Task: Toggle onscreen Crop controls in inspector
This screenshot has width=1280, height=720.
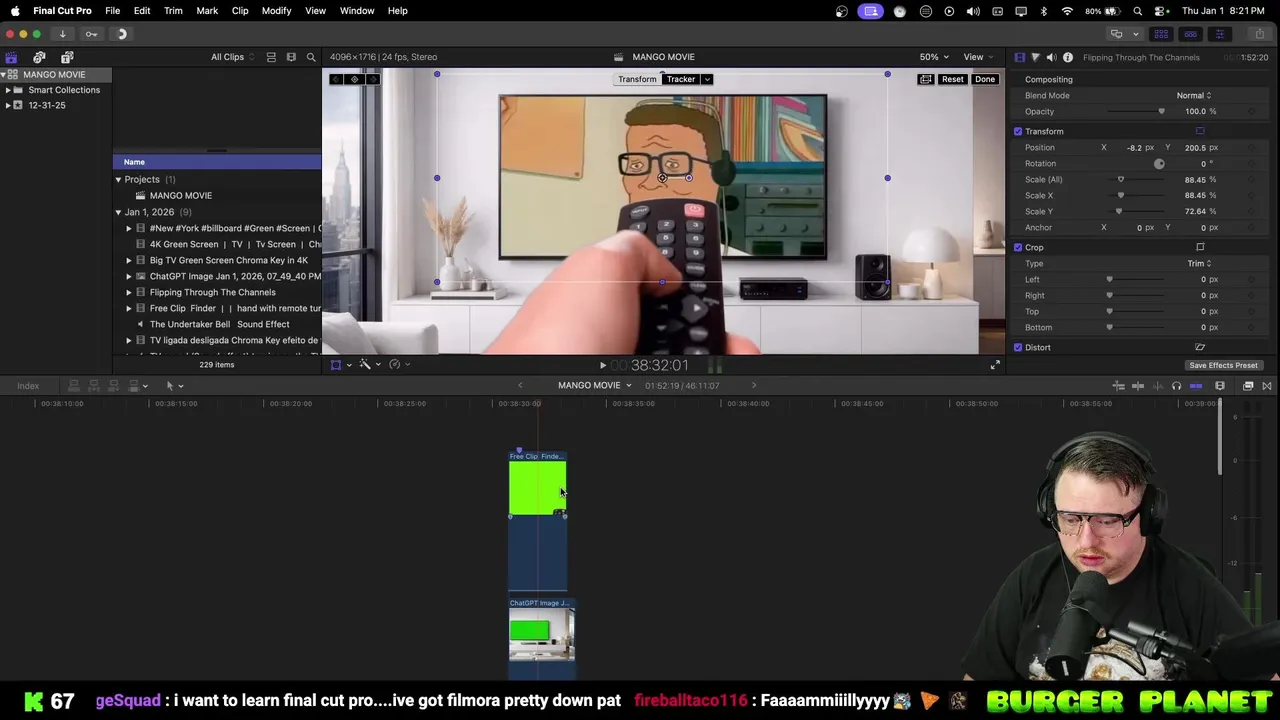Action: pos(1200,247)
